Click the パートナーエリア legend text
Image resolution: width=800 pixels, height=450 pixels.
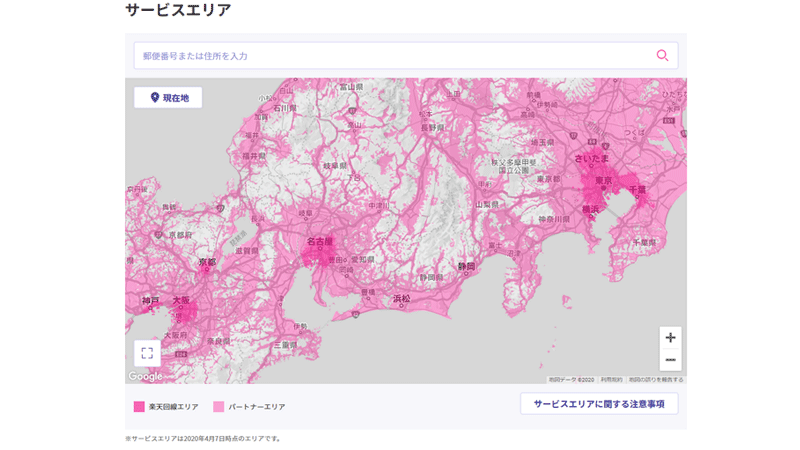pyautogui.click(x=257, y=407)
